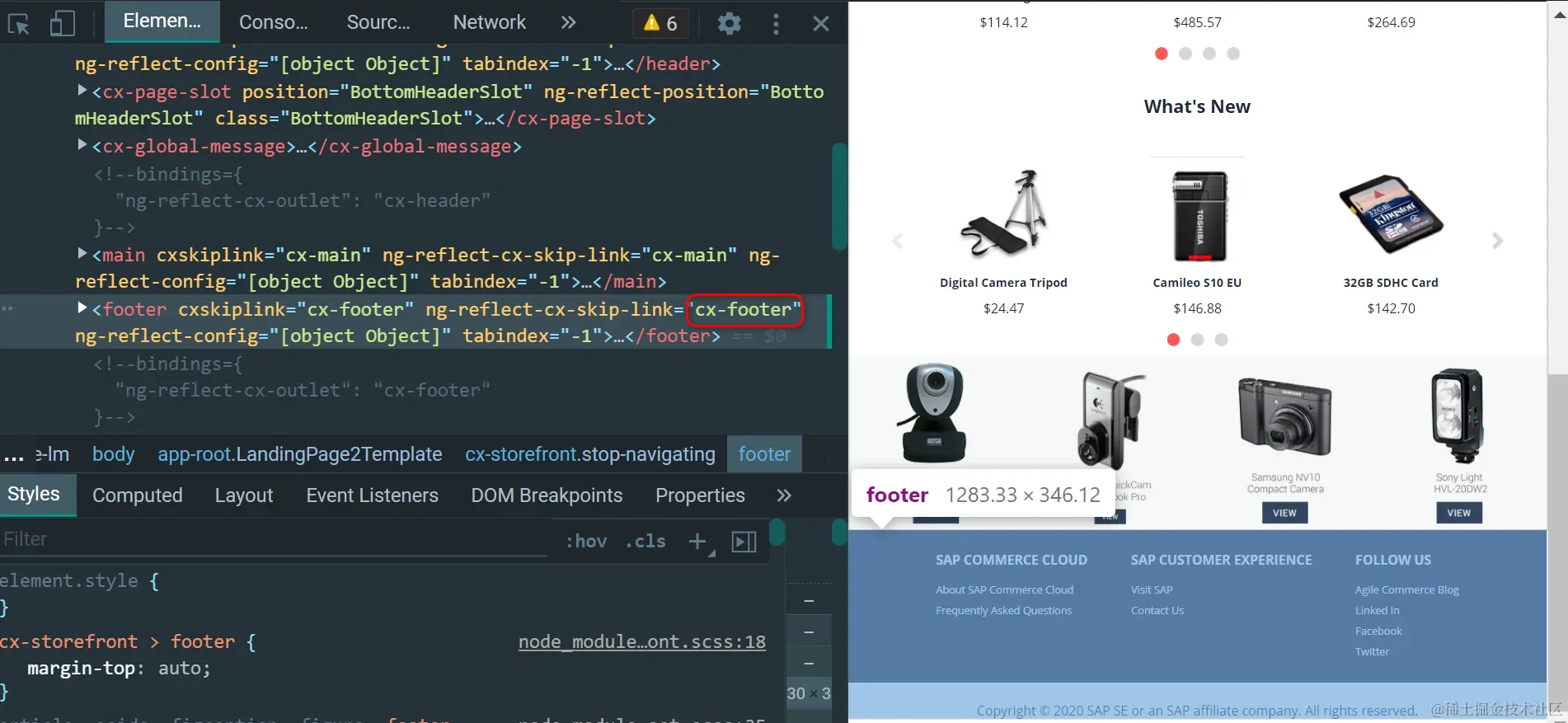Open the webcam product thumbnail
The height and width of the screenshot is (723, 1568).
point(932,414)
